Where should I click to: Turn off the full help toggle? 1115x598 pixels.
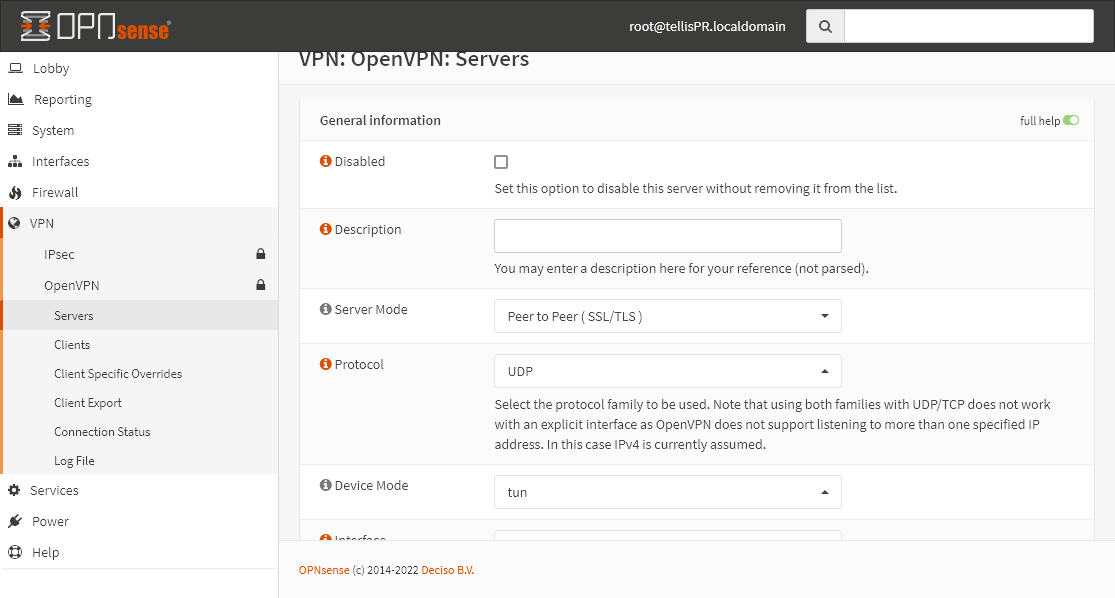[x=1071, y=120]
